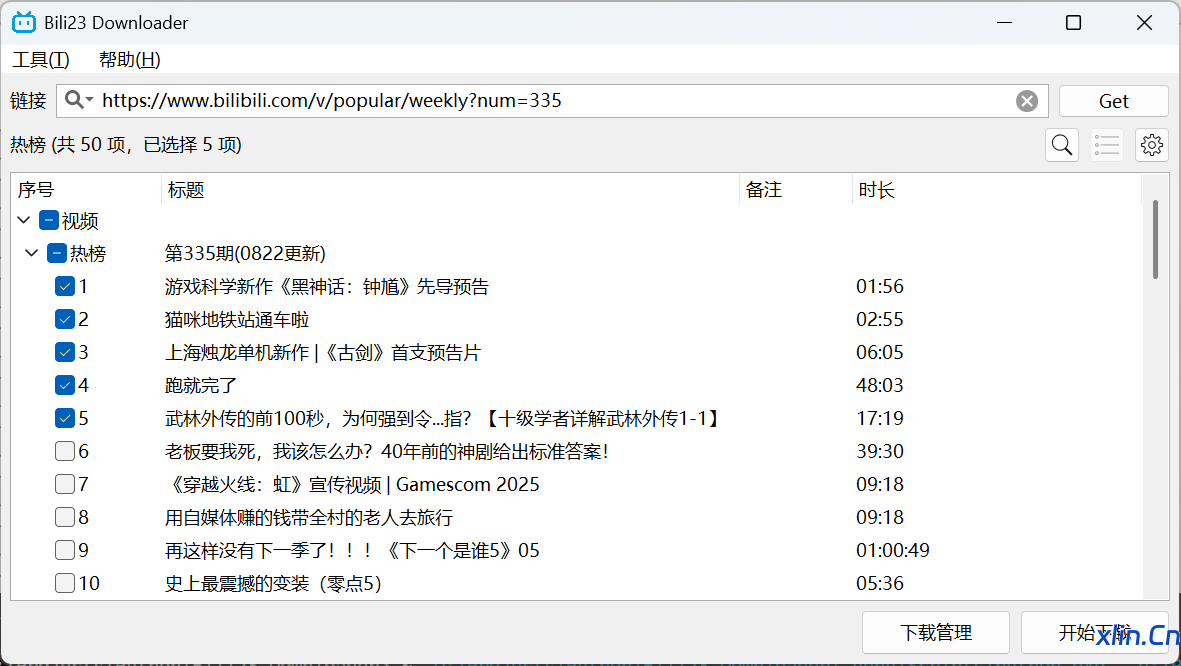Screen dimensions: 1181x666
Task: Check item 8 用自媒体赚的钱 checkbox
Action: point(65,517)
